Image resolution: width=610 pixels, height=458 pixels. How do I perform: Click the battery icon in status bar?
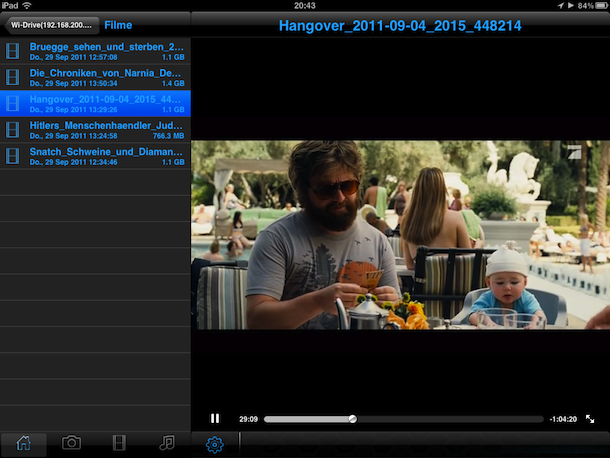[601, 5]
